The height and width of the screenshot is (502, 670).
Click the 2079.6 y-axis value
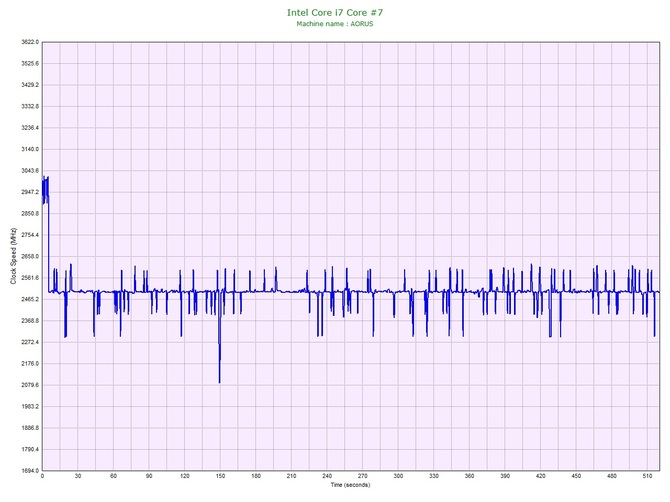point(30,385)
